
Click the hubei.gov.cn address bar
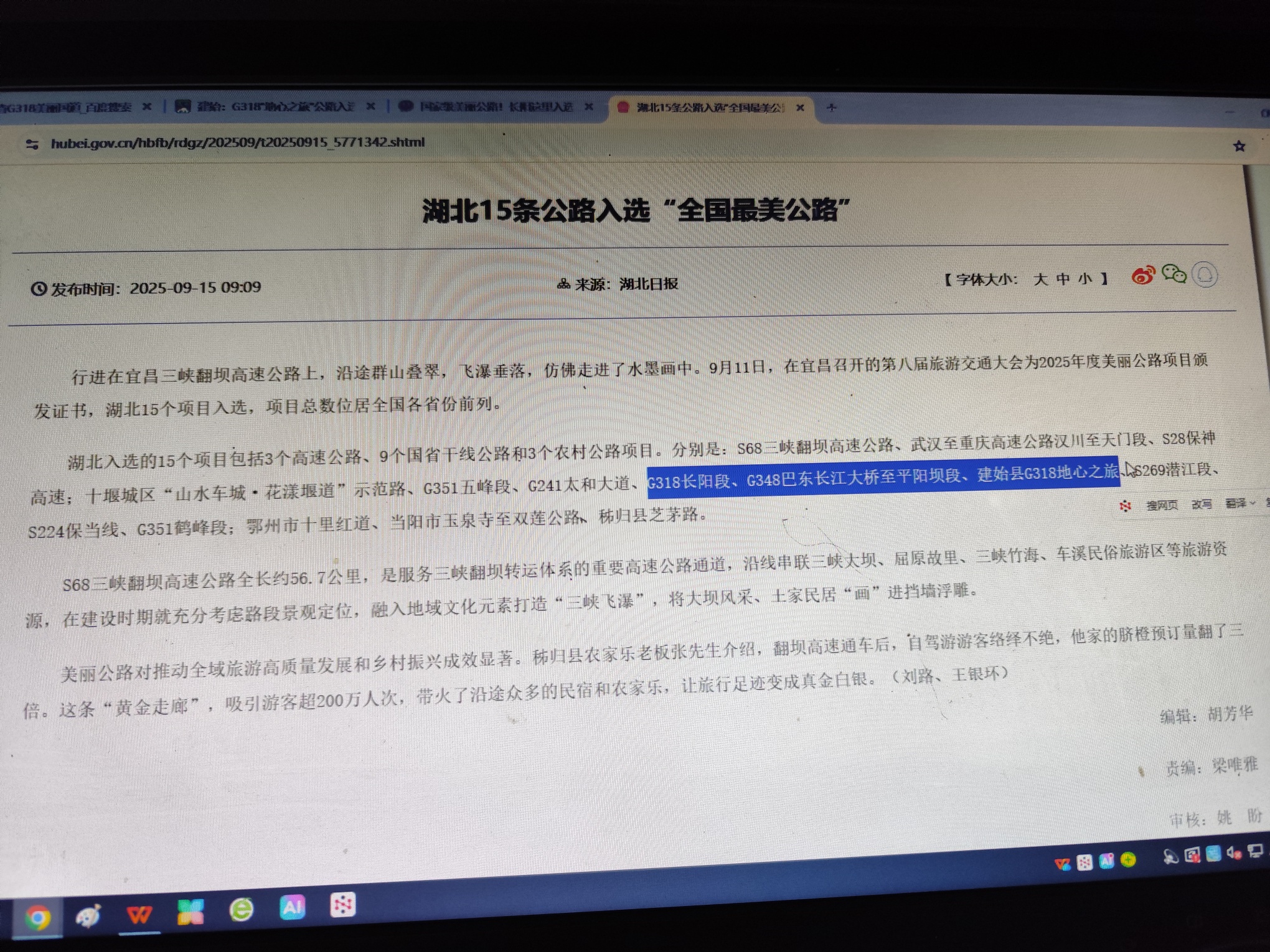237,143
